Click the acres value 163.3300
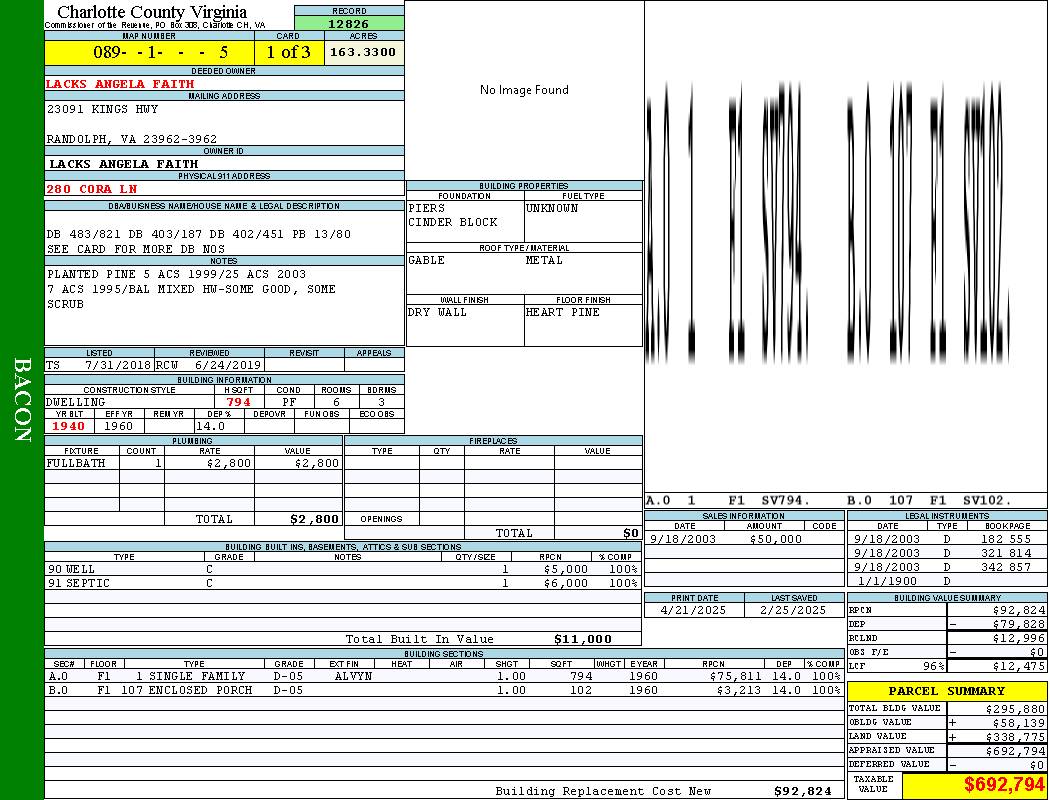1050x800 pixels. click(363, 52)
